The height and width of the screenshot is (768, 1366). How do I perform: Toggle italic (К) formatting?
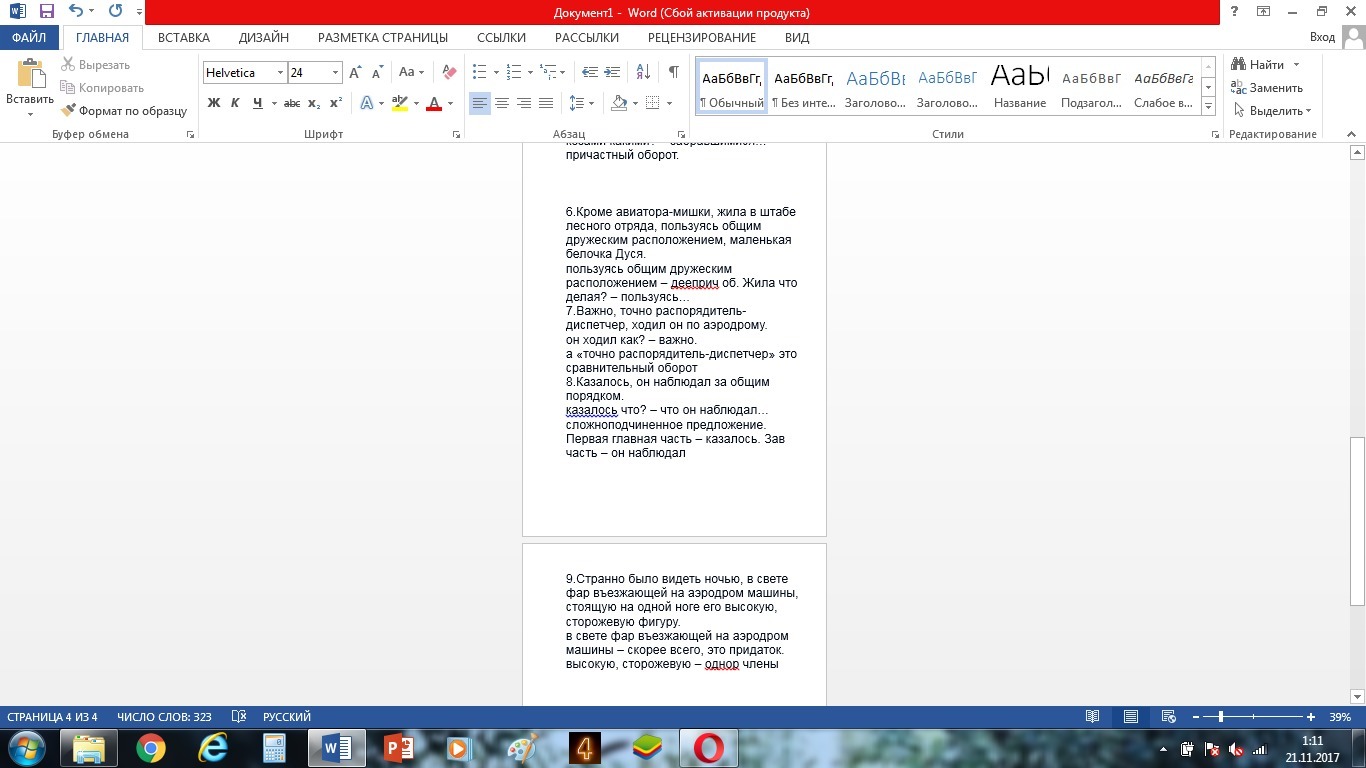click(x=235, y=103)
